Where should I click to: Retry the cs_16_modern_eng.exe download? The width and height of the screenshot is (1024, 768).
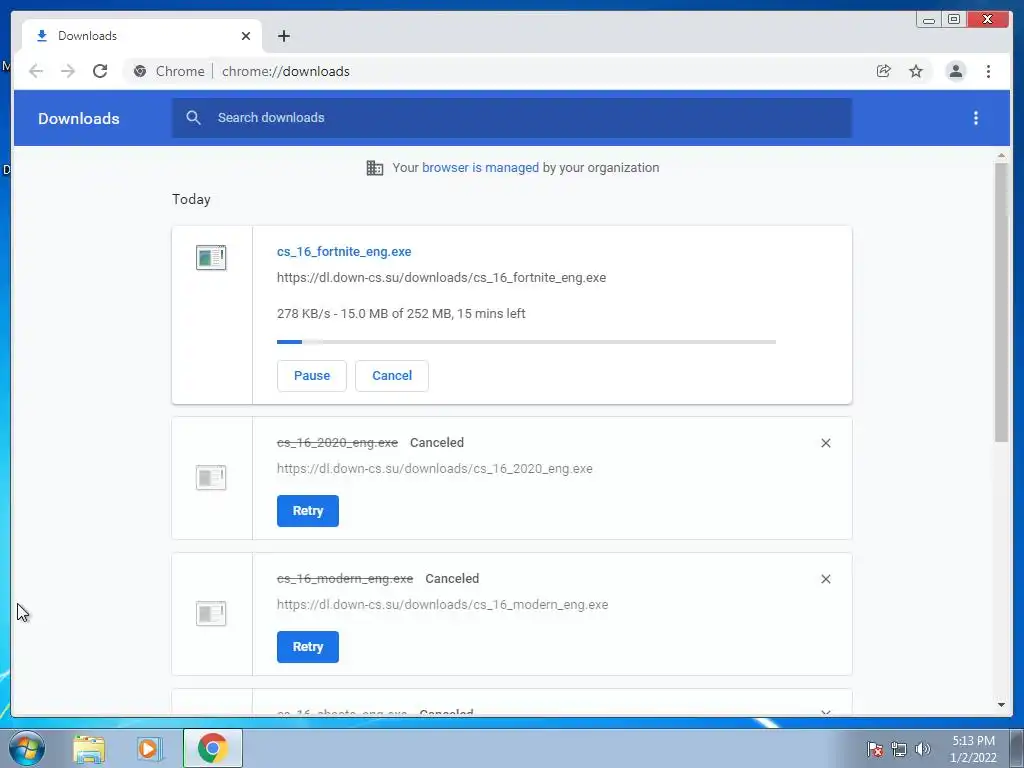coord(308,647)
